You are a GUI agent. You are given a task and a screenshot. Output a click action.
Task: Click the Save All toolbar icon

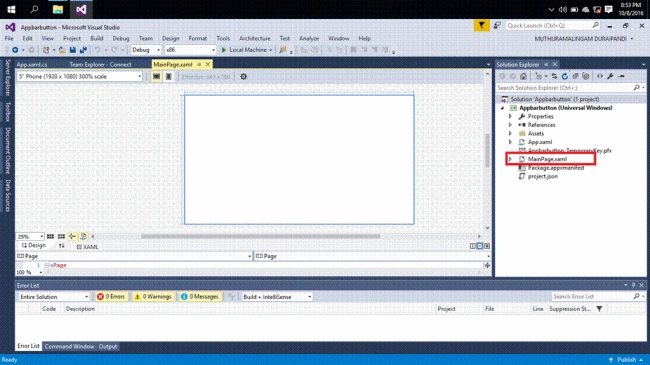tap(83, 50)
